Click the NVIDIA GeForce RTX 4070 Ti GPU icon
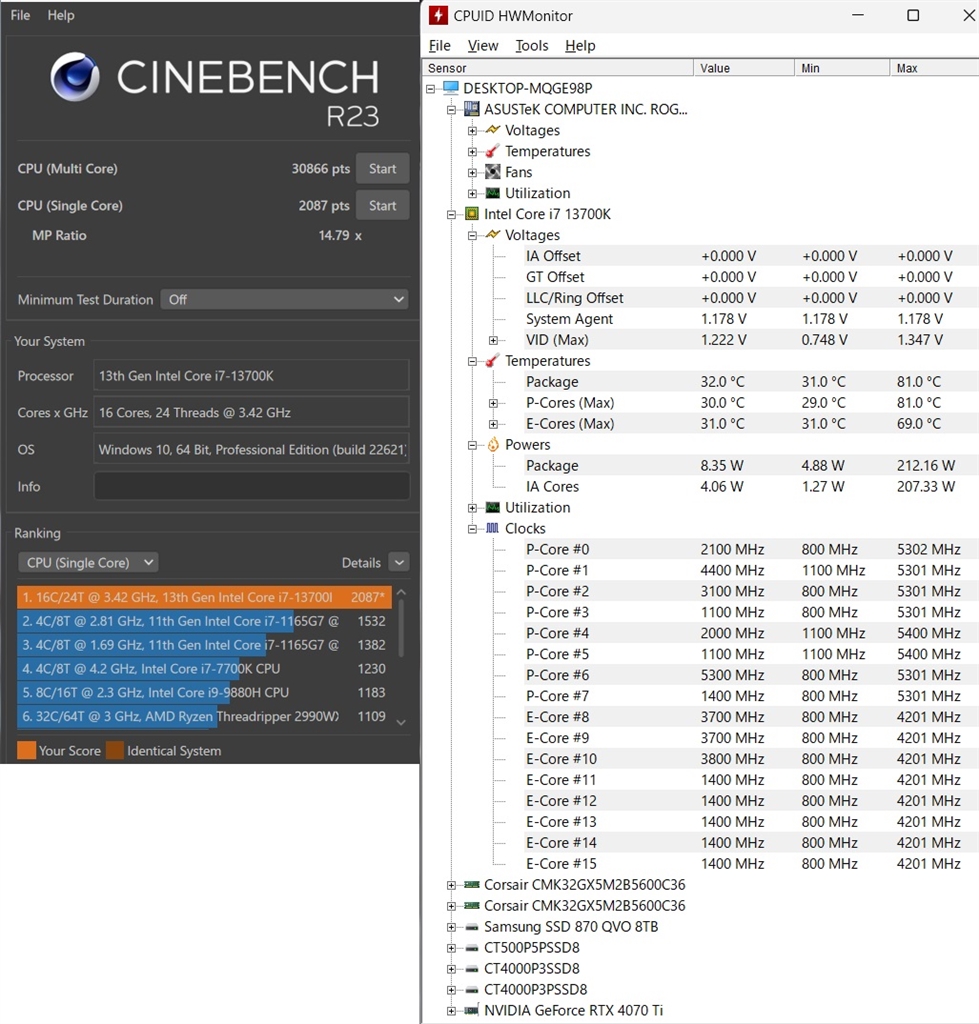 pyautogui.click(x=472, y=1010)
